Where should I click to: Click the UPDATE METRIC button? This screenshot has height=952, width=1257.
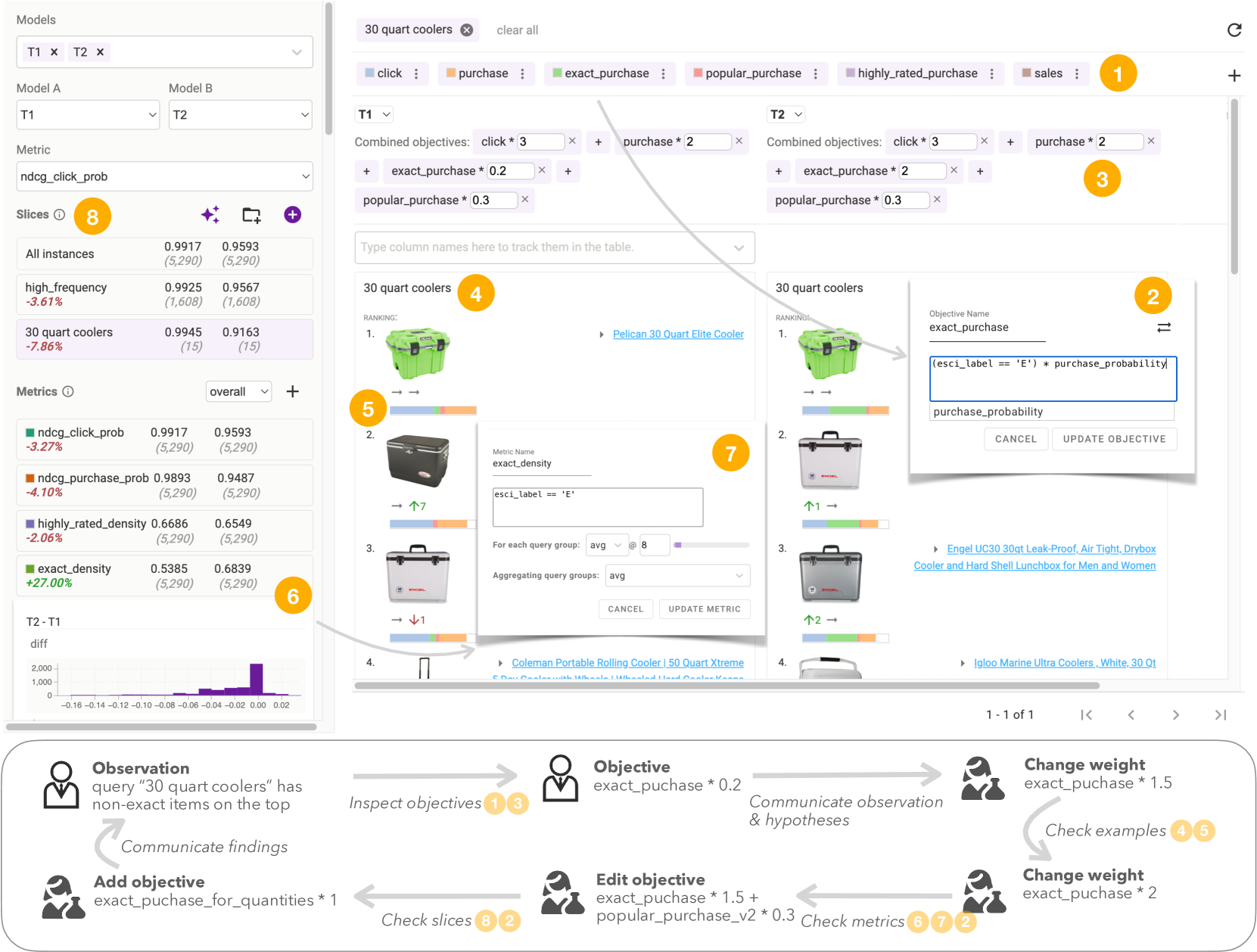click(705, 609)
